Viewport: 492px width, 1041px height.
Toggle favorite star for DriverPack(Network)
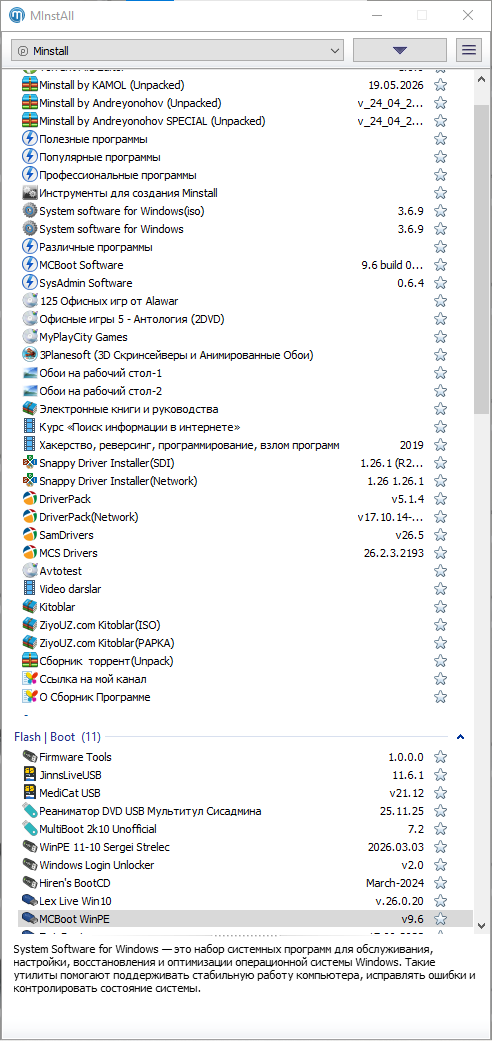coord(440,517)
